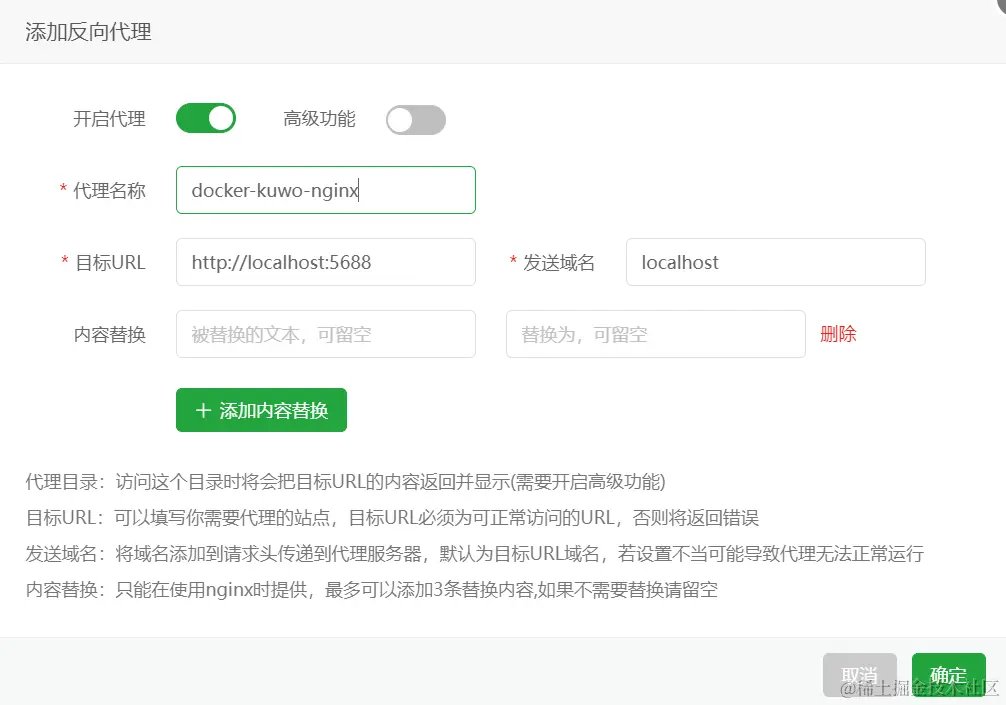
Task: Click the 替换为 input box
Action: [x=656, y=334]
